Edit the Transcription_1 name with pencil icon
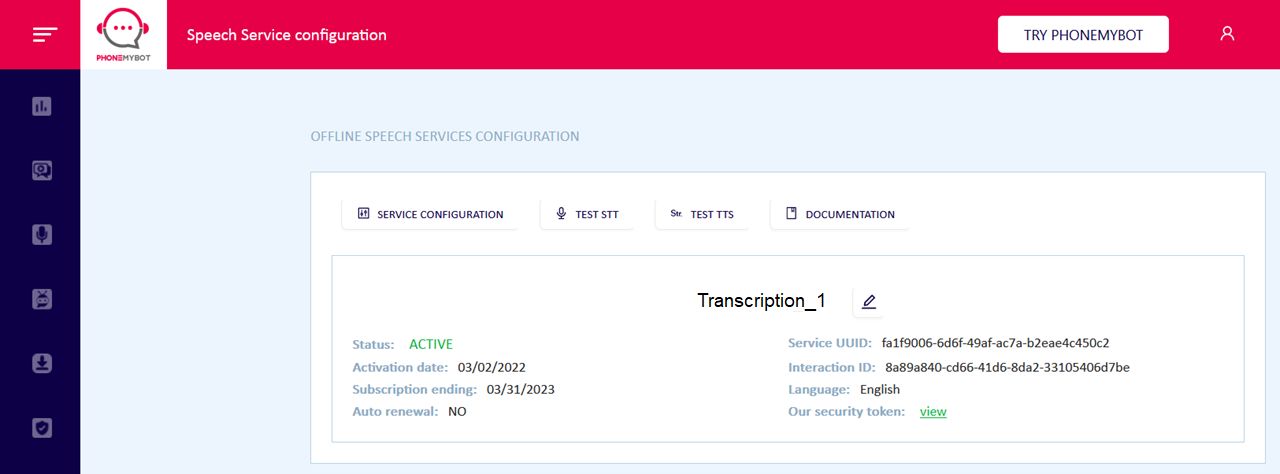This screenshot has width=1280, height=474. coord(868,301)
